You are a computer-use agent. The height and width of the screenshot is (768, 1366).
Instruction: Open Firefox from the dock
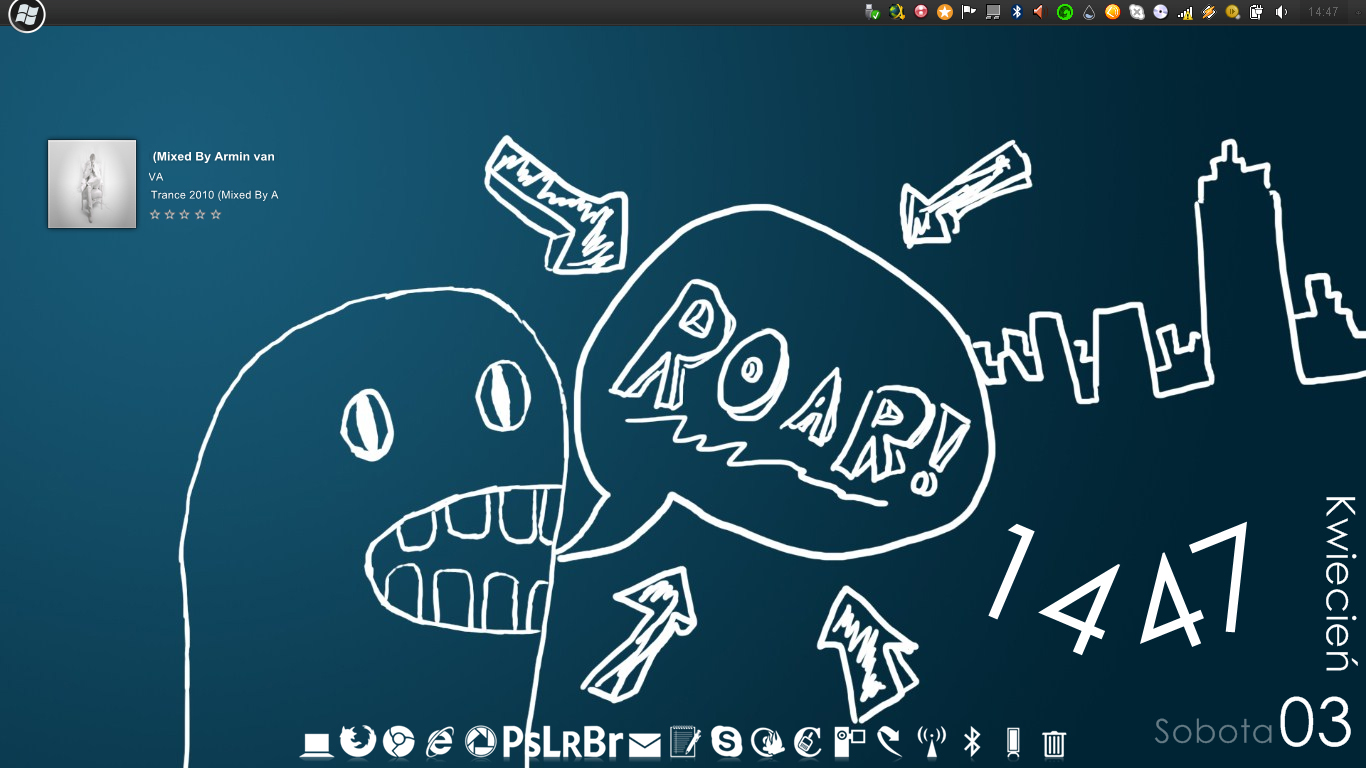[357, 742]
